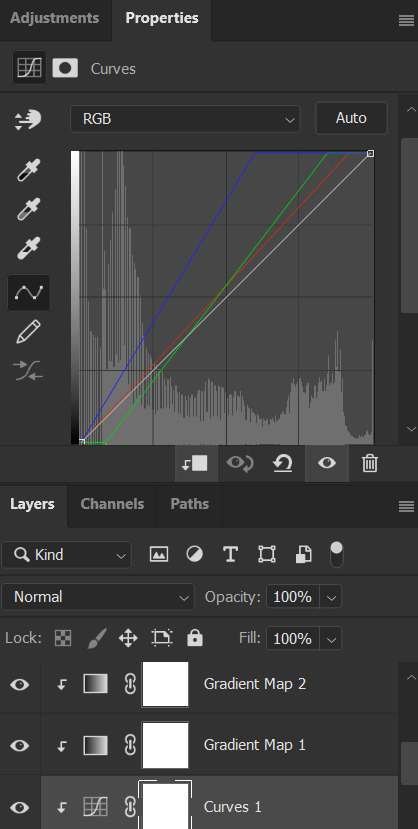Open the Normal blend mode dropdown
The width and height of the screenshot is (418, 829).
98,597
